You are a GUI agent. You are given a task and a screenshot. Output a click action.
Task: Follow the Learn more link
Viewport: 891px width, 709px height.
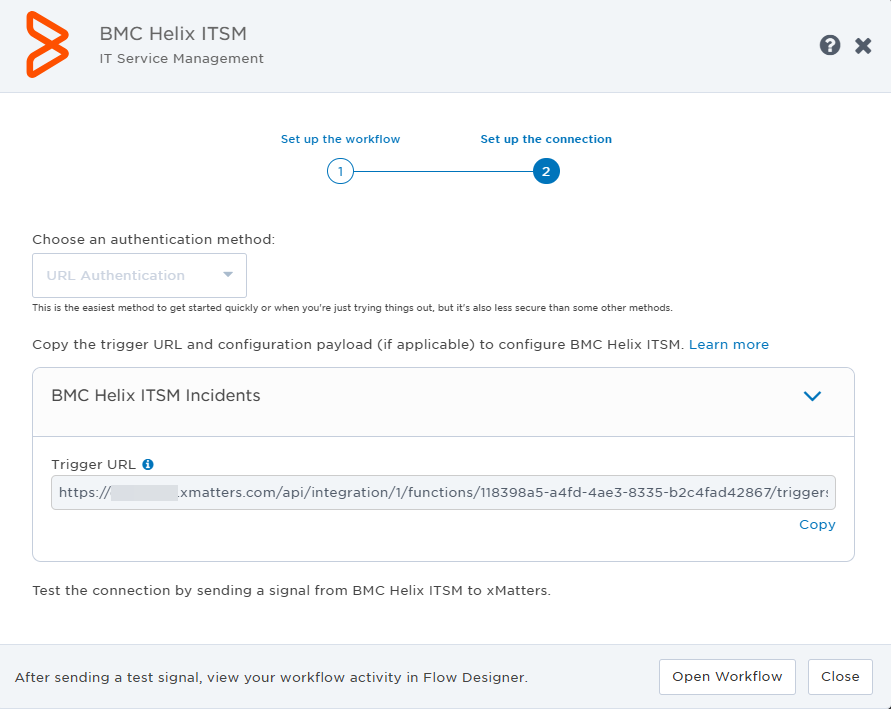[728, 345]
